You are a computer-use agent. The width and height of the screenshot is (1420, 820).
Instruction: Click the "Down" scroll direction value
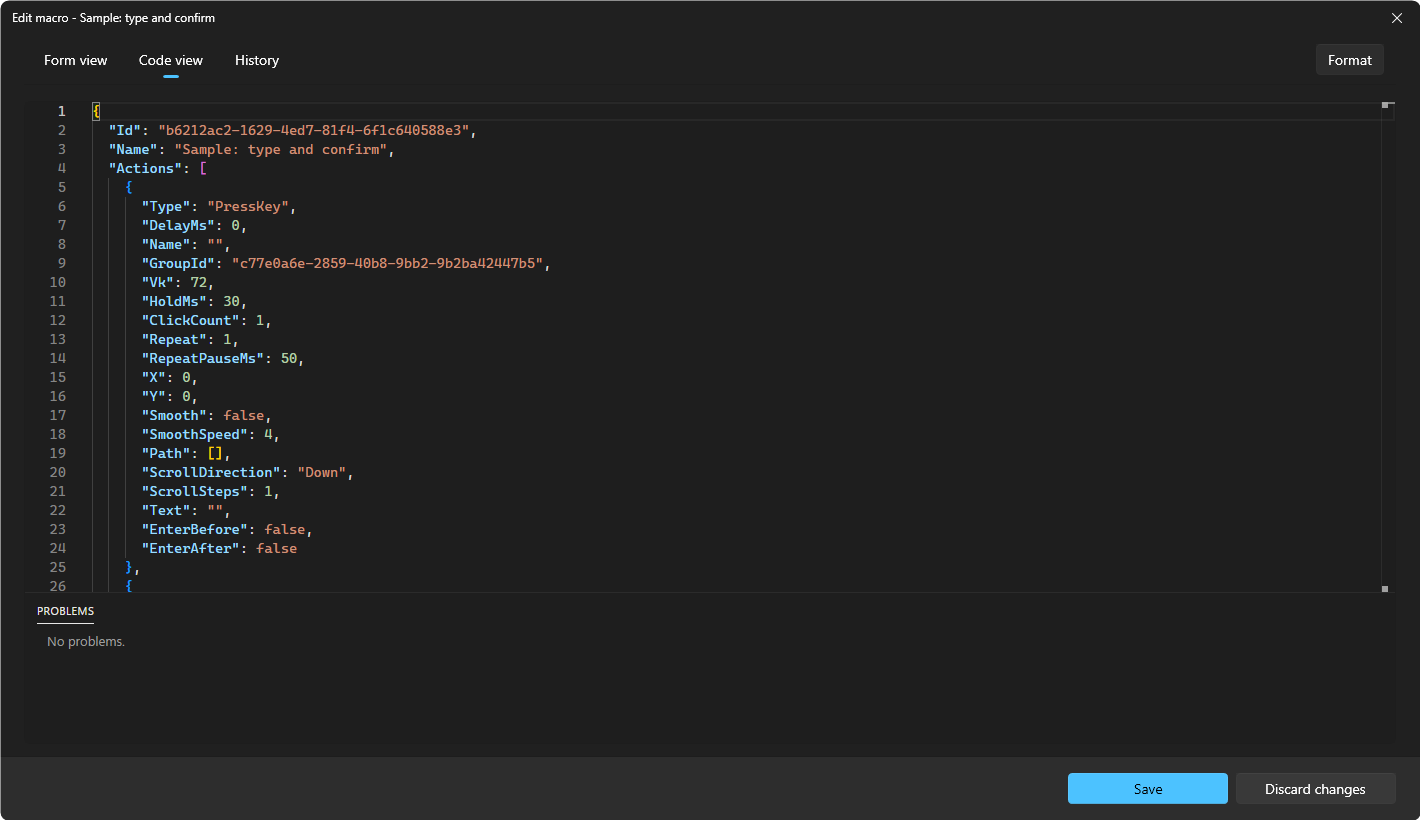tap(322, 472)
